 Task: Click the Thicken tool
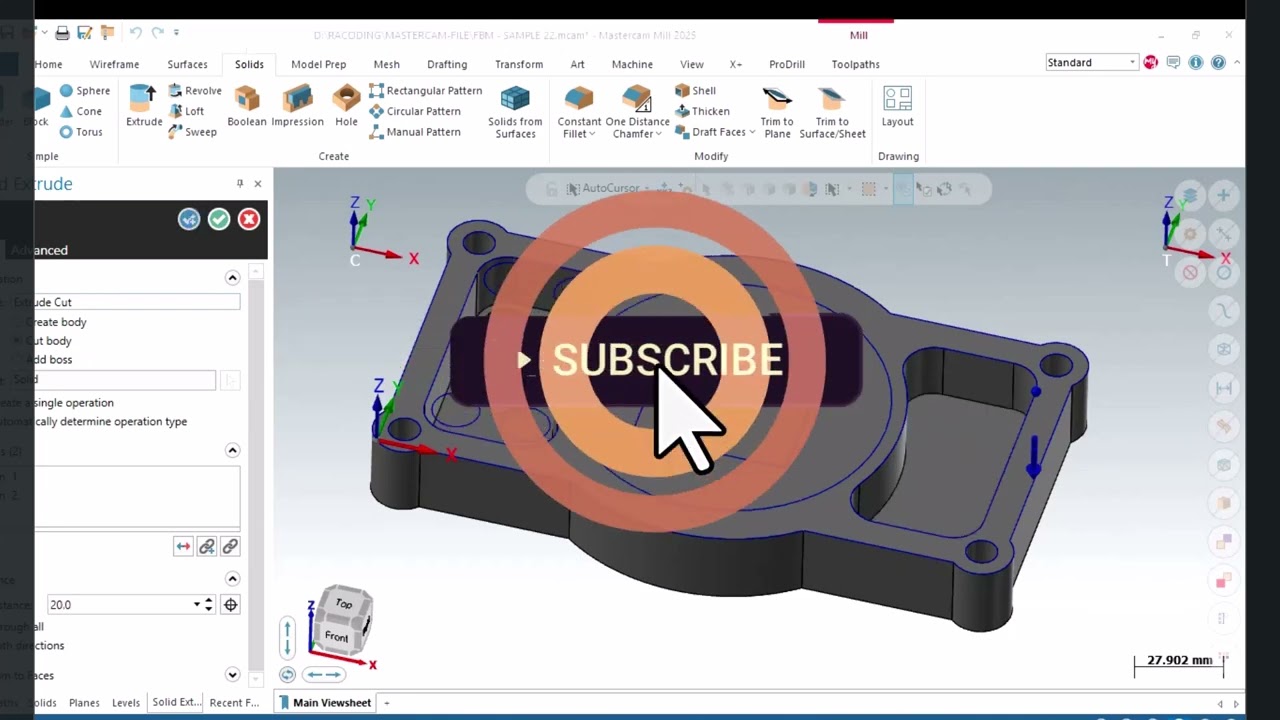(702, 111)
